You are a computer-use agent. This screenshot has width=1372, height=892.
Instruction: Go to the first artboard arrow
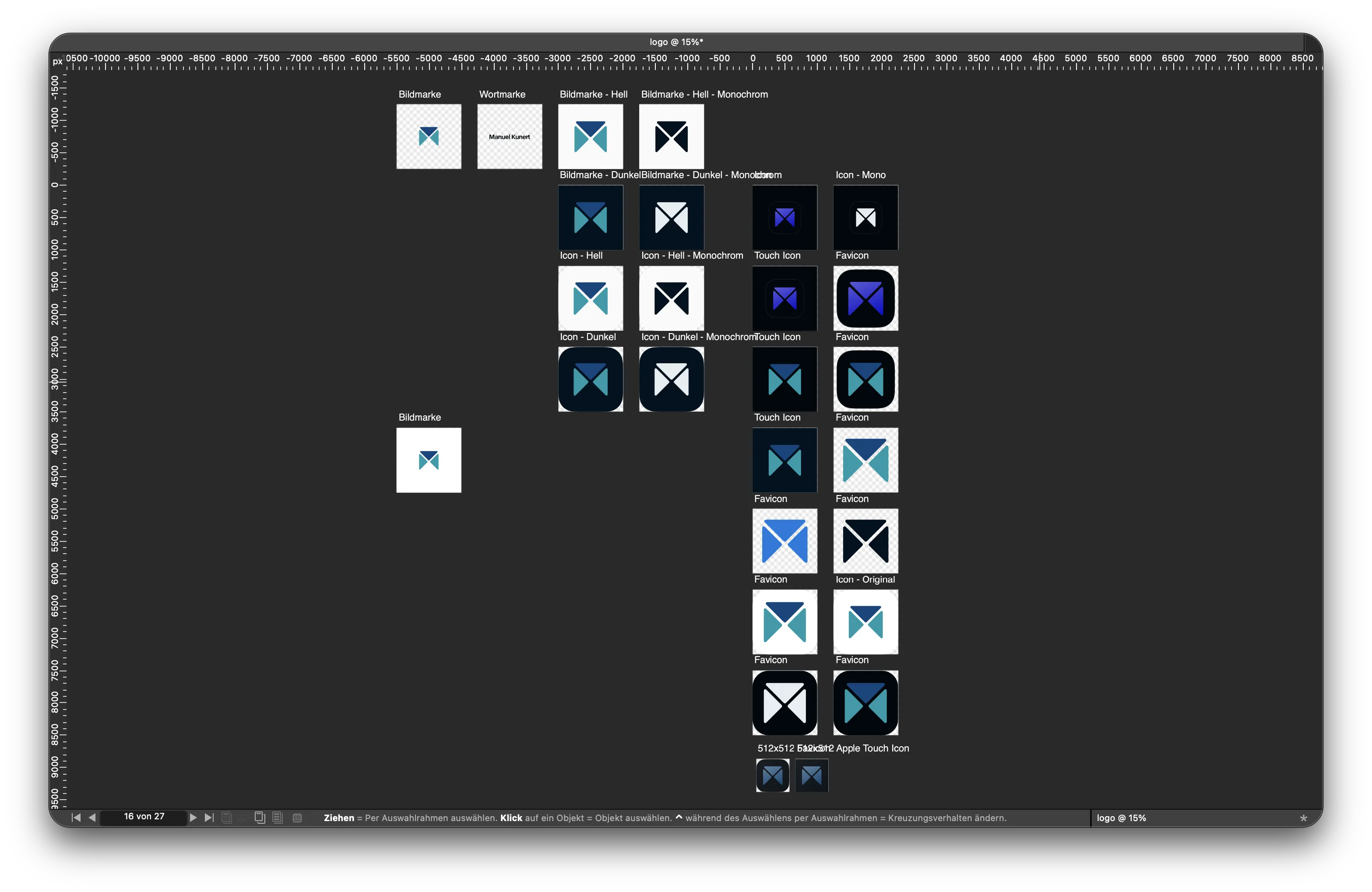(x=76, y=817)
